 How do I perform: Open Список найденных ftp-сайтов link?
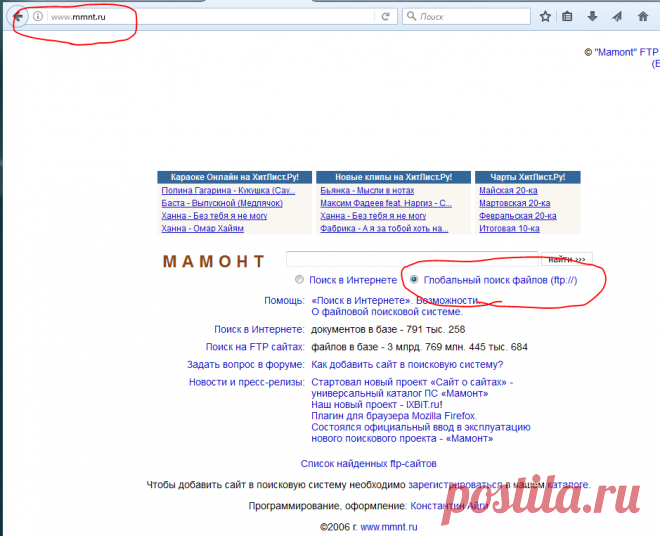(368, 464)
